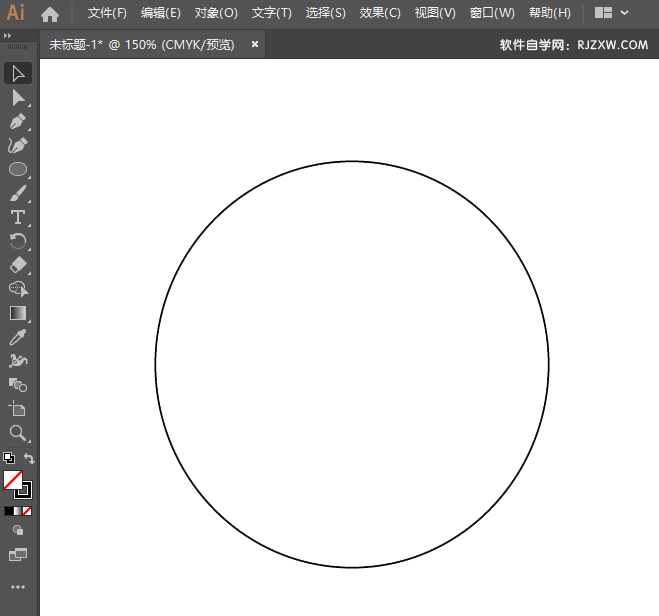Click the Illustrator home icon

point(50,14)
